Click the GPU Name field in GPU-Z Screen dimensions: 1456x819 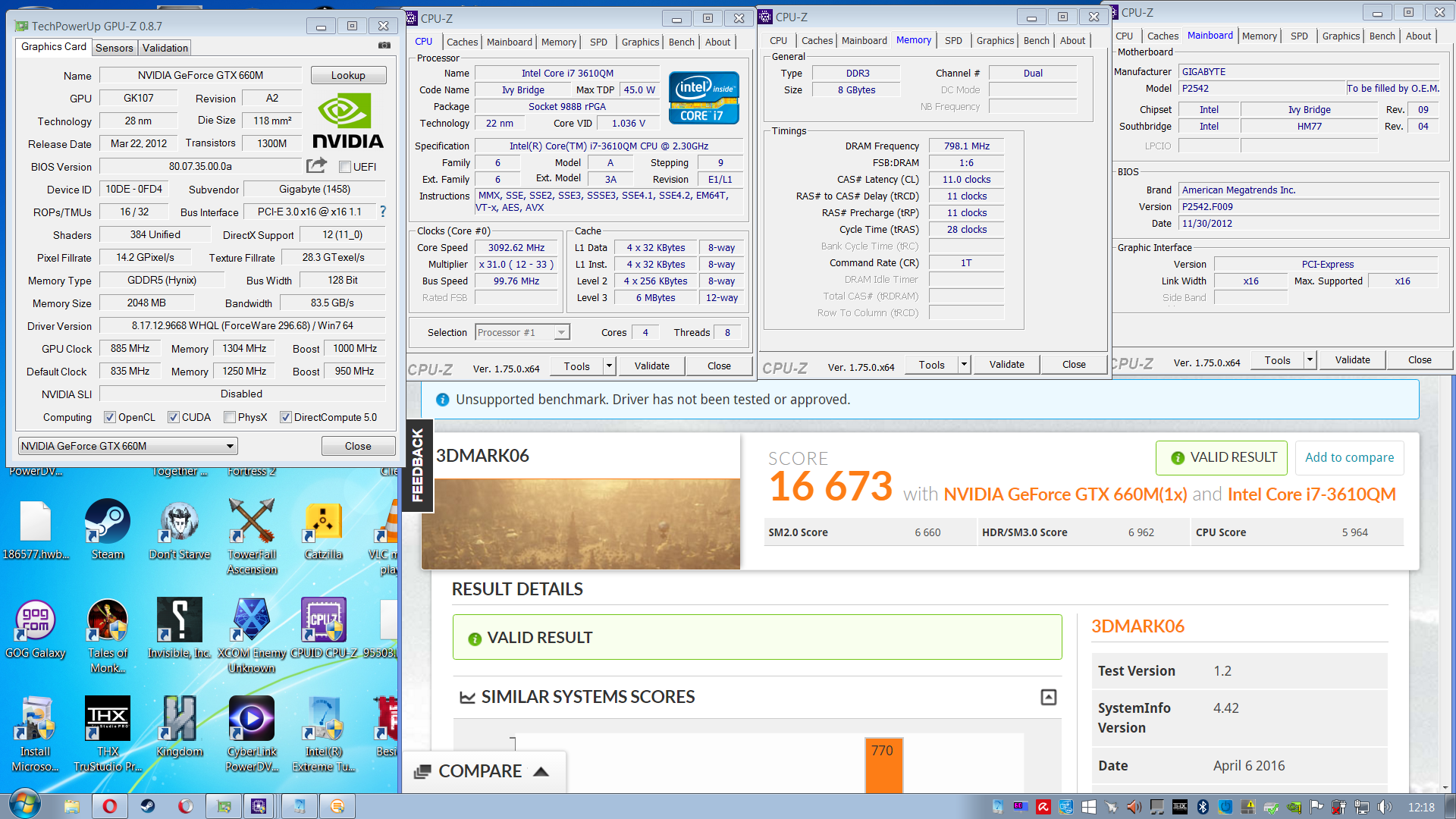(201, 75)
